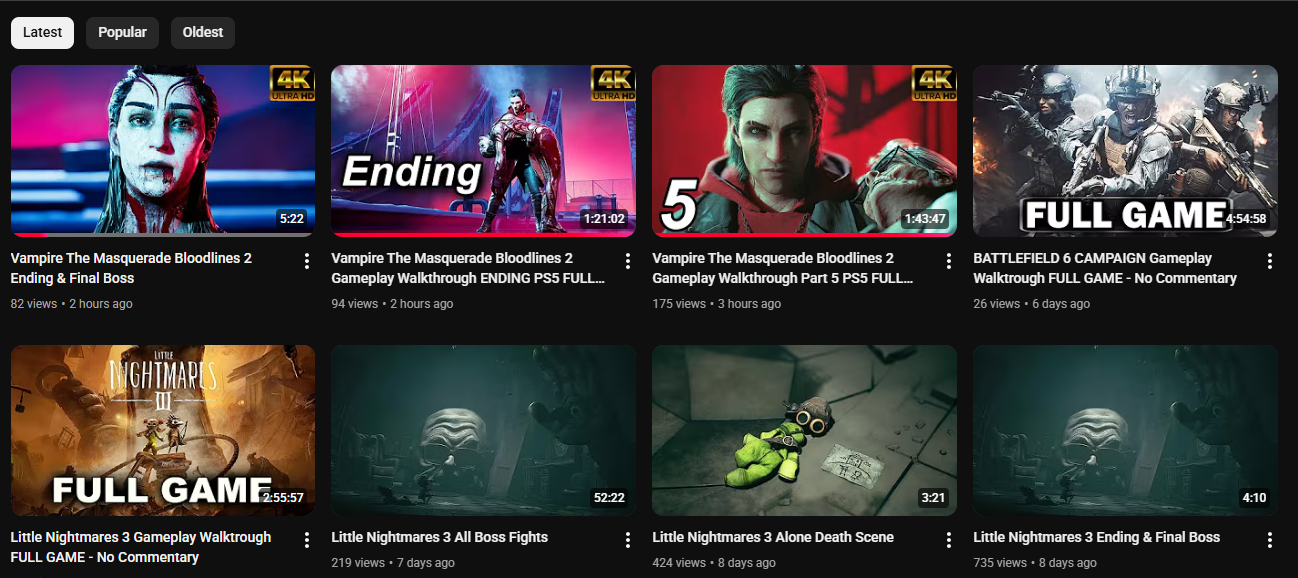Select the Latest sort filter
This screenshot has height=578, width=1298.
coord(42,32)
